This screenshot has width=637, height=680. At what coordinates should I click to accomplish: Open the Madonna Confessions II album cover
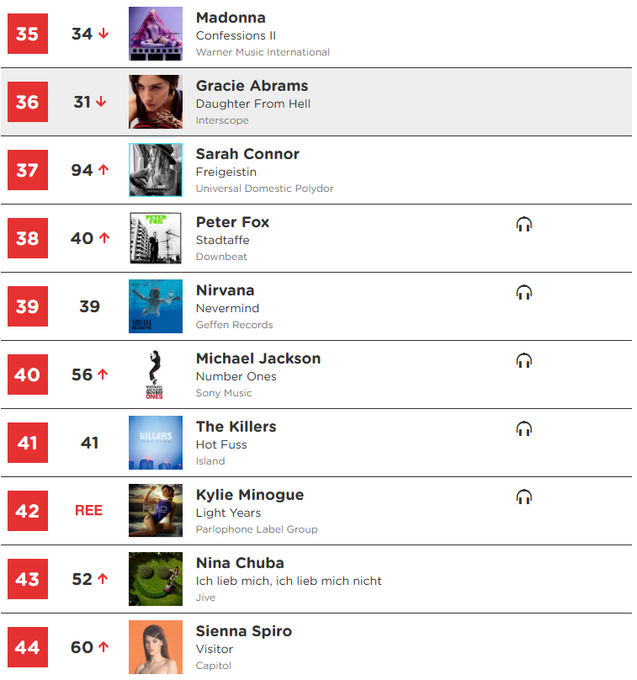point(156,33)
